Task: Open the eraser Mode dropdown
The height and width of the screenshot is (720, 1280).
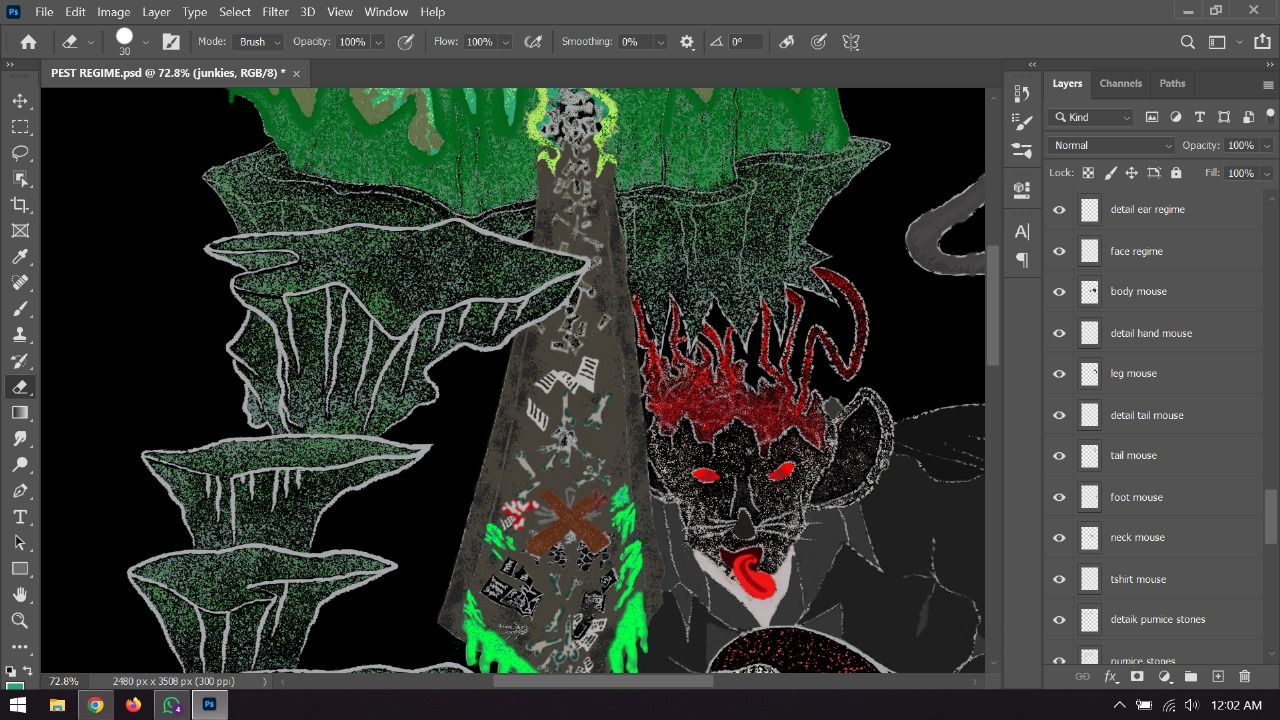Action: [x=259, y=42]
